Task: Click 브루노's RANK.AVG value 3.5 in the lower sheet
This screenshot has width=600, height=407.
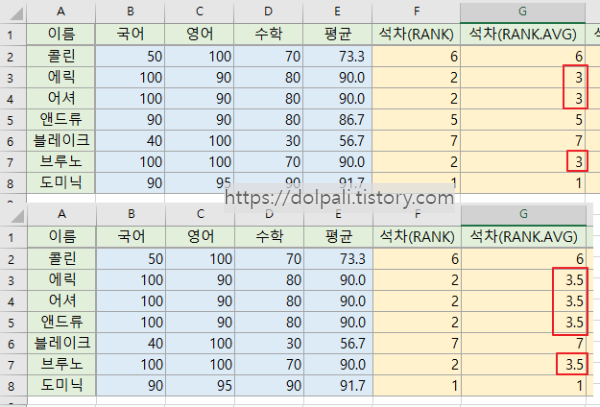Action: click(x=524, y=364)
